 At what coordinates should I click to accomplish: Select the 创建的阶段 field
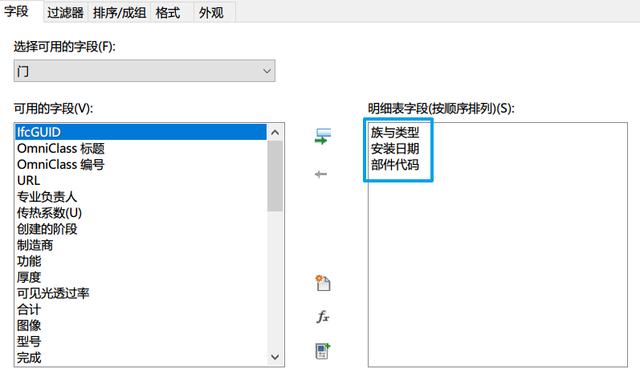(x=141, y=229)
